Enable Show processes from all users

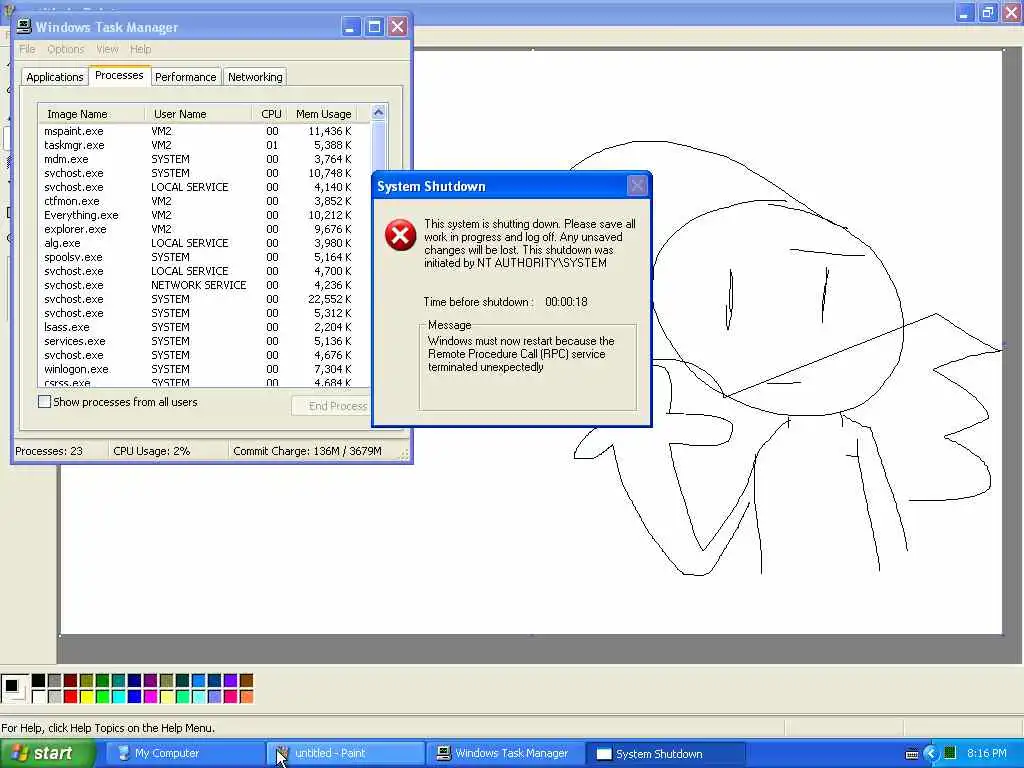[44, 402]
